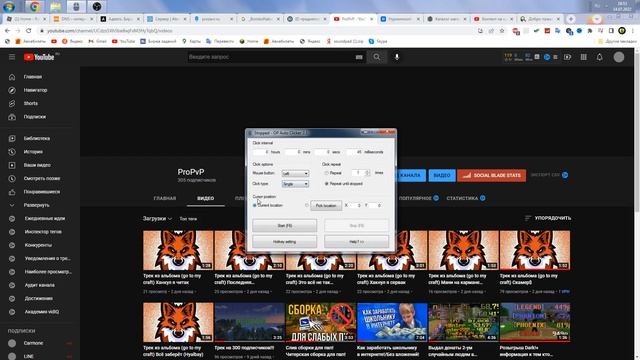
Task: Reload the page in Chrome
Action: [x=29, y=31]
